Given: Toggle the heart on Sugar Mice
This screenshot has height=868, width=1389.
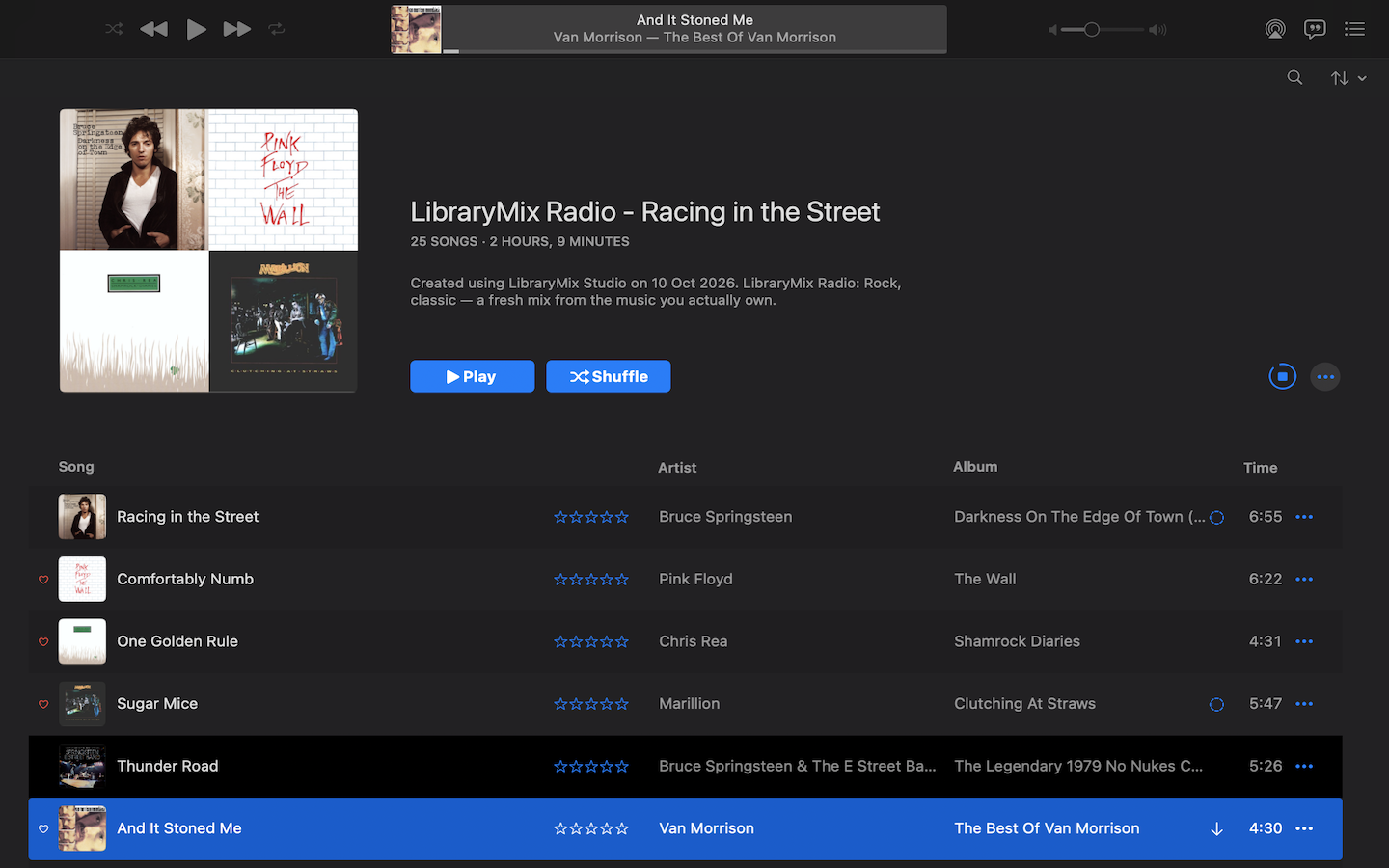Looking at the screenshot, I should pyautogui.click(x=43, y=704).
